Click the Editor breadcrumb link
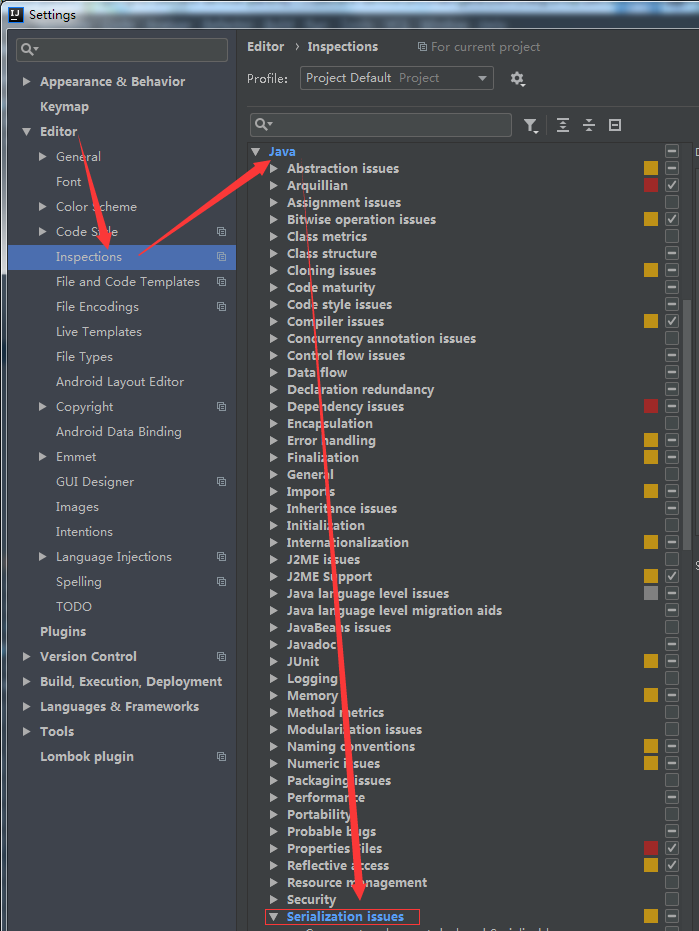Viewport: 699px width, 931px height. [266, 47]
